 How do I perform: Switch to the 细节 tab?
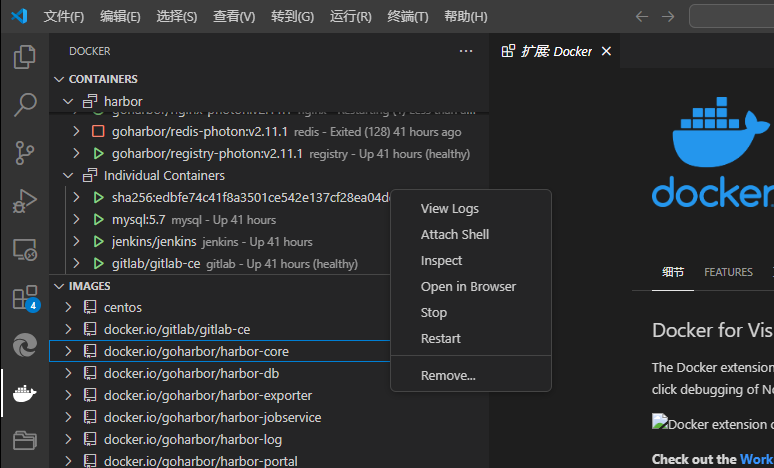pos(673,272)
